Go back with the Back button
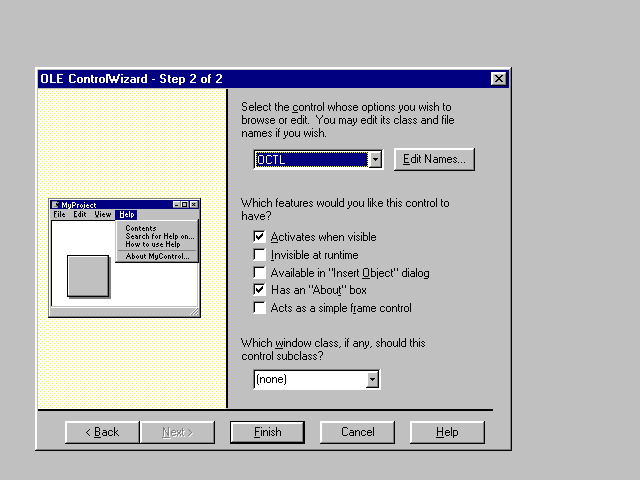640x480 pixels. (102, 432)
